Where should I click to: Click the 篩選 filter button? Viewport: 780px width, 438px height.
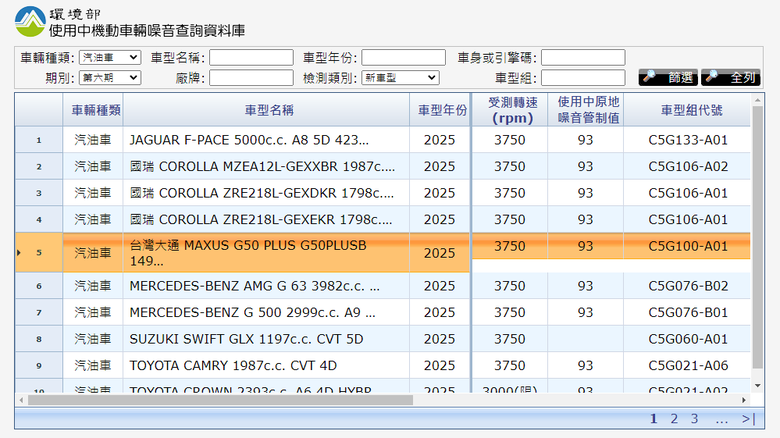[x=668, y=78]
